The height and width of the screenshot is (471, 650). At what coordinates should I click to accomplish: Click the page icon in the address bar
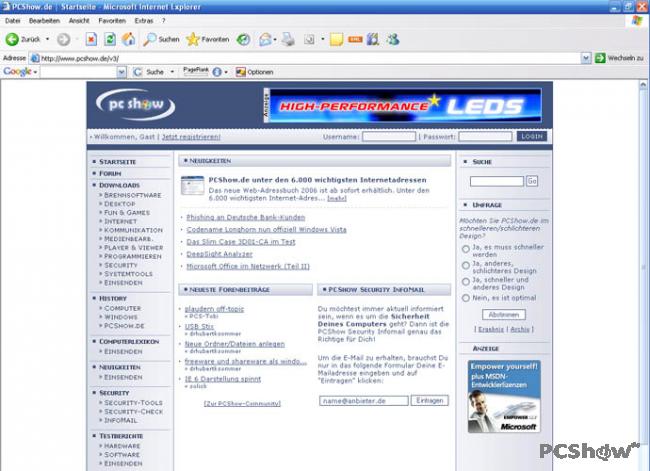click(36, 58)
